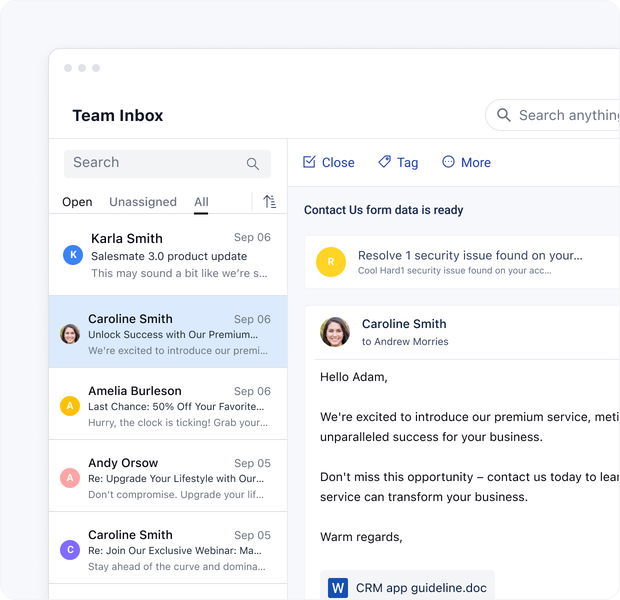This screenshot has height=600, width=620.
Task: Click the purple C avatar for Caroline Smith
Action: (x=70, y=550)
